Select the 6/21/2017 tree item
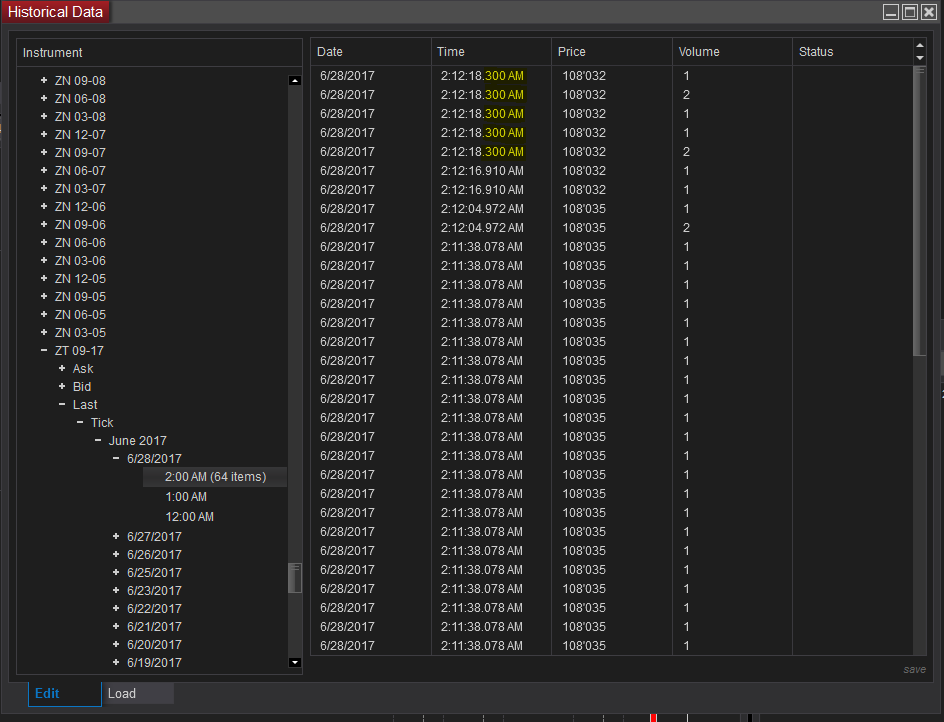 click(154, 627)
